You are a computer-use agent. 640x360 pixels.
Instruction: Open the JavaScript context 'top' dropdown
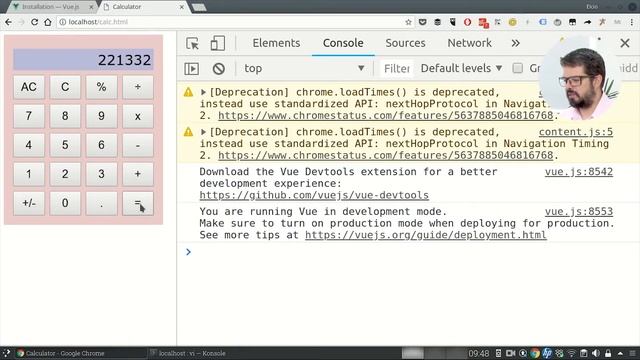coord(304,69)
